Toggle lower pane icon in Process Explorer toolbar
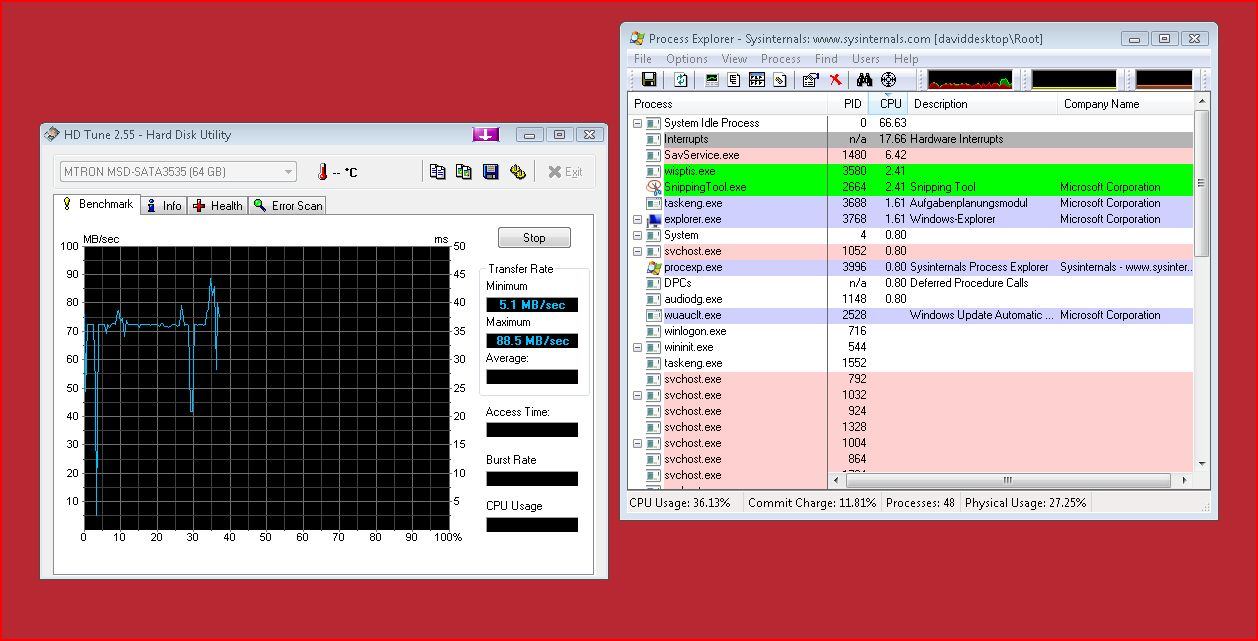This screenshot has width=1258, height=641. coord(757,80)
